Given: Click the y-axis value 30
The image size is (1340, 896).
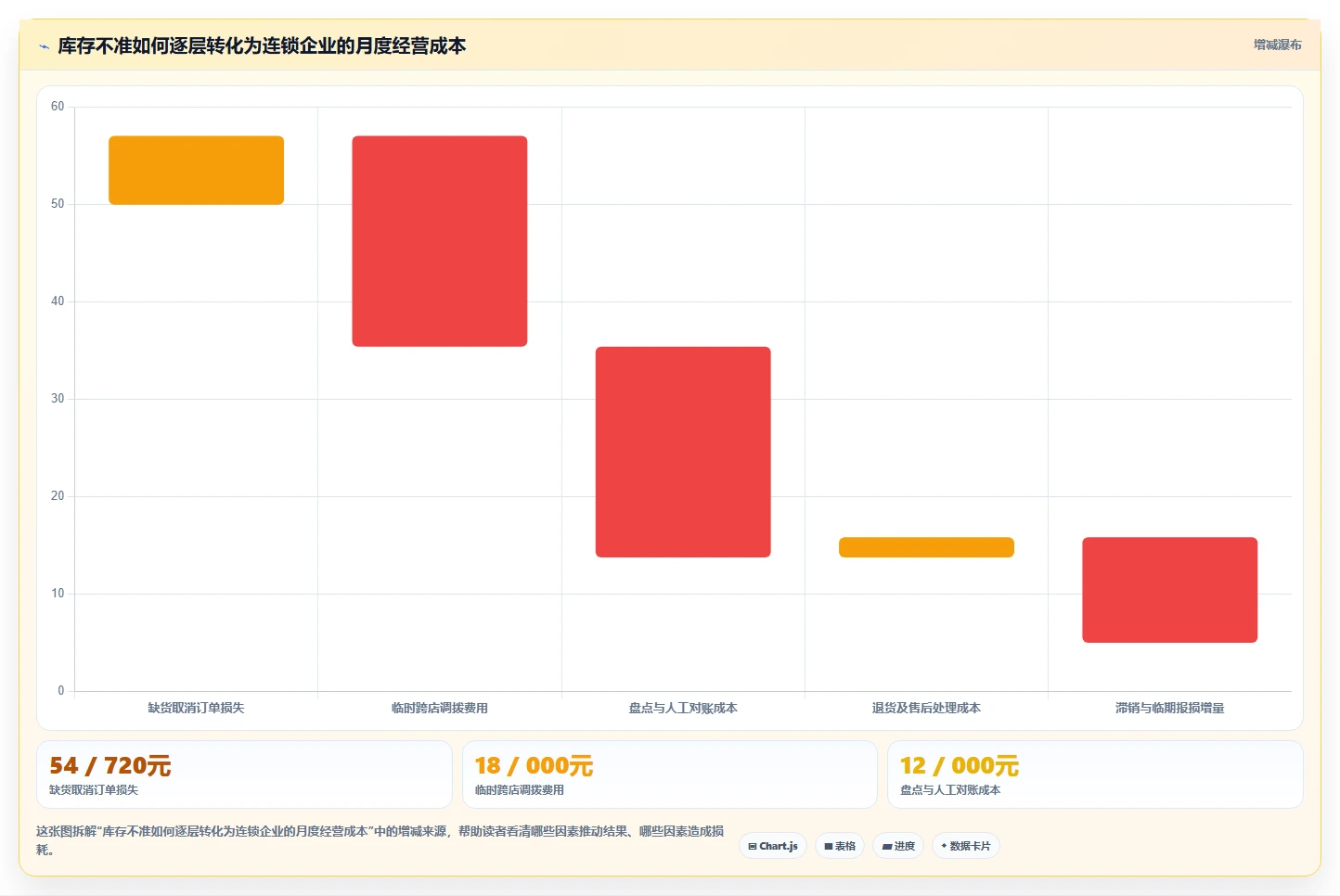Looking at the screenshot, I should (58, 399).
